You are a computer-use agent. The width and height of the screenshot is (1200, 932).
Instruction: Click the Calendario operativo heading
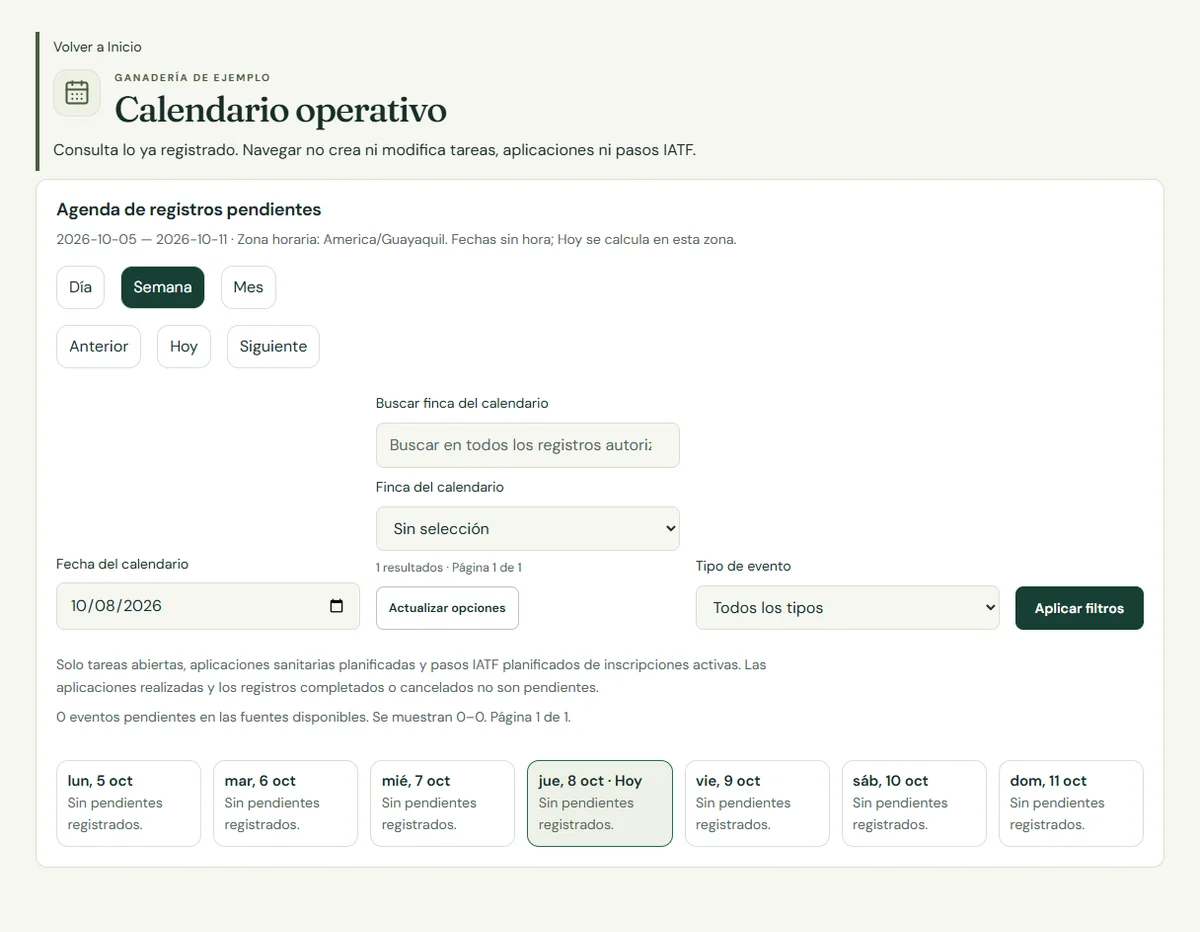(281, 110)
